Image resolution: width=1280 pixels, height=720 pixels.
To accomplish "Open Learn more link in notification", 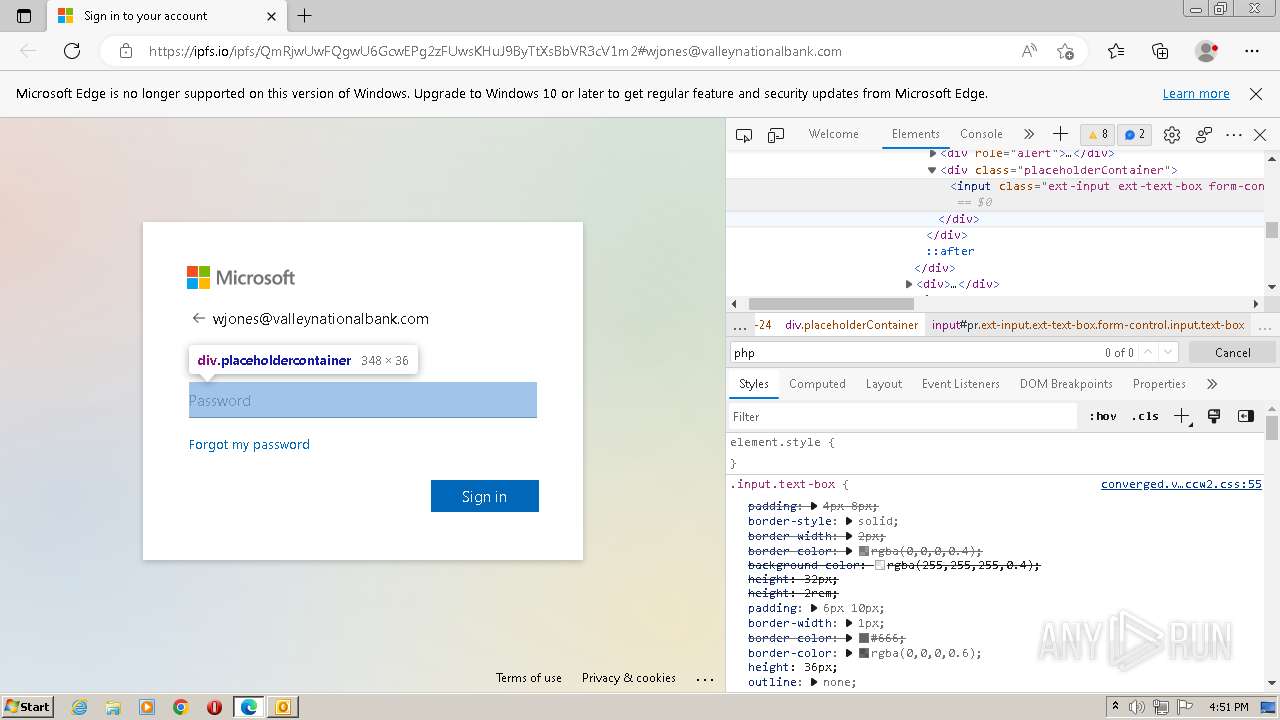I will point(1196,93).
